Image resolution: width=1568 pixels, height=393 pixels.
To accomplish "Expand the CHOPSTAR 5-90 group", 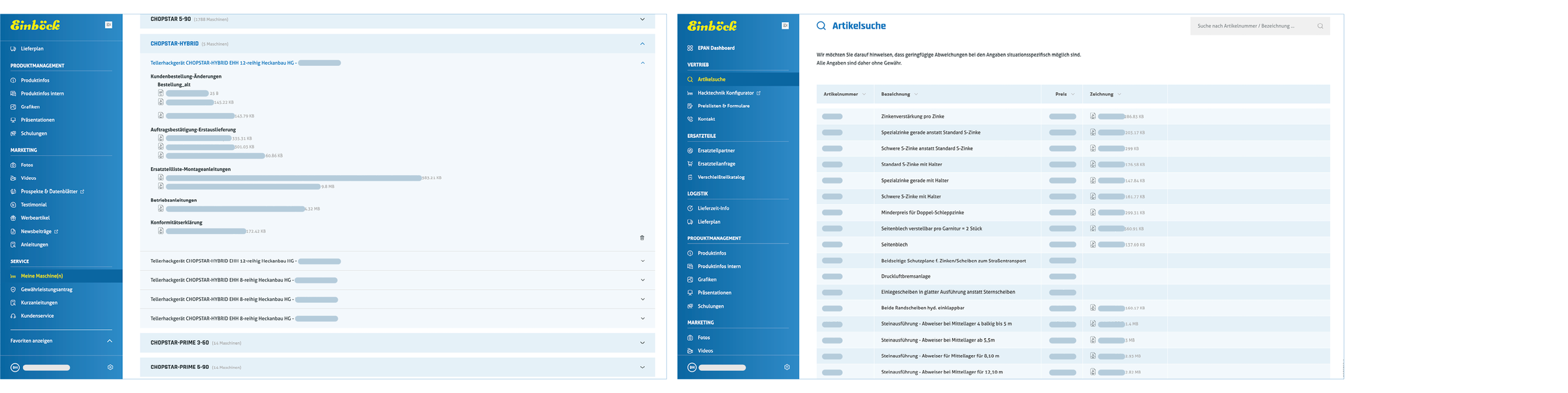I will pos(642,20).
